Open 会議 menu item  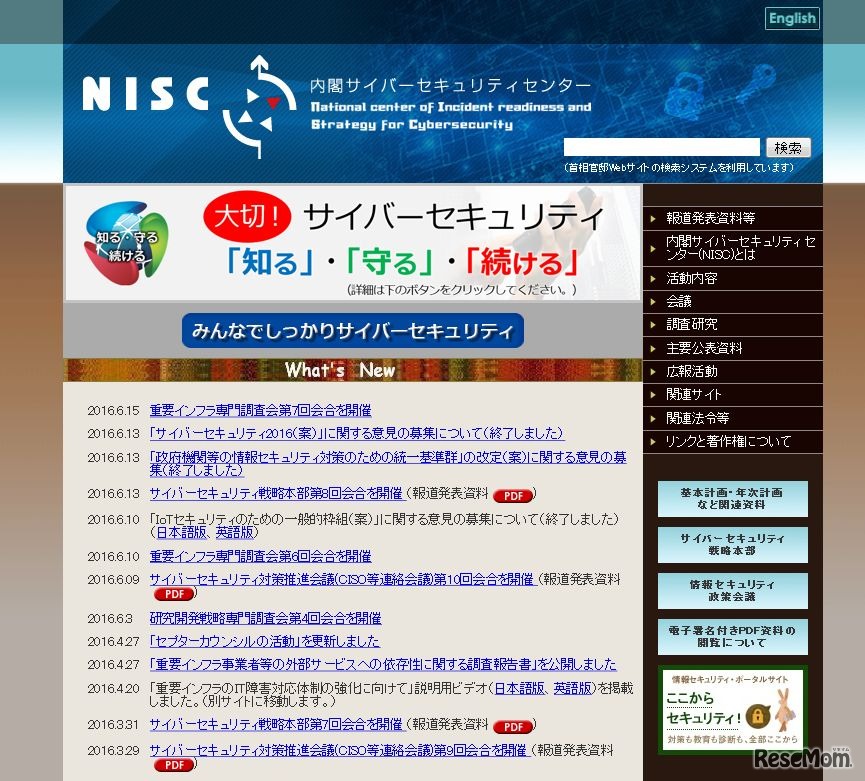pos(733,302)
